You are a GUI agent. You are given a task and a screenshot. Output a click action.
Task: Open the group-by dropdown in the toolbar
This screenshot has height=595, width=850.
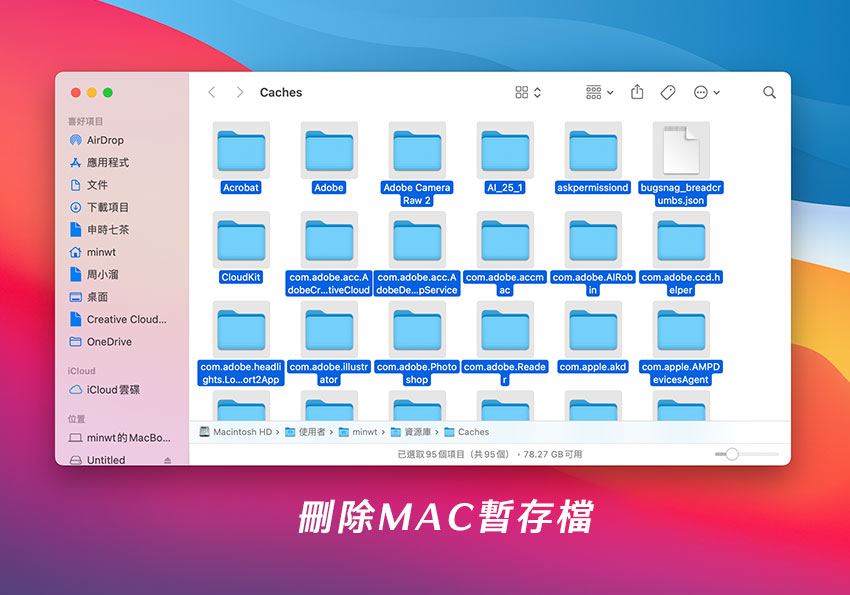[600, 93]
